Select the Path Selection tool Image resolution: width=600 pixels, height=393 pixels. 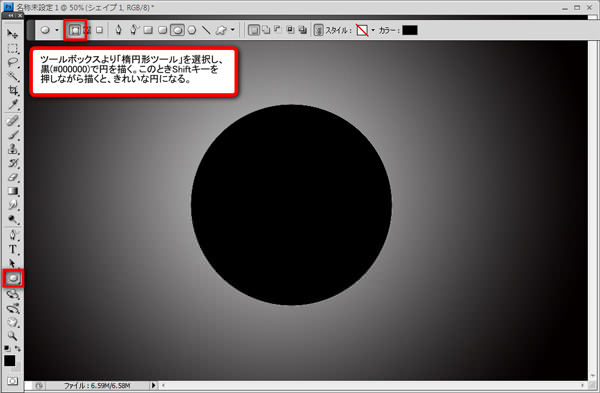[x=13, y=263]
